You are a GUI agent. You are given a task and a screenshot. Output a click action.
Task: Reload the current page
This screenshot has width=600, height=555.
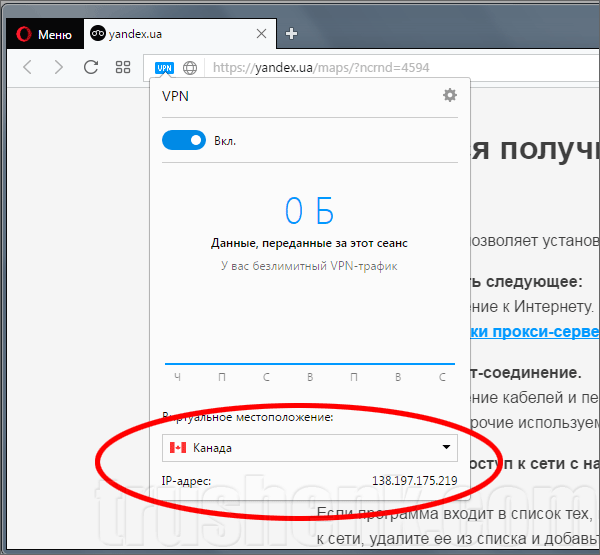[91, 67]
